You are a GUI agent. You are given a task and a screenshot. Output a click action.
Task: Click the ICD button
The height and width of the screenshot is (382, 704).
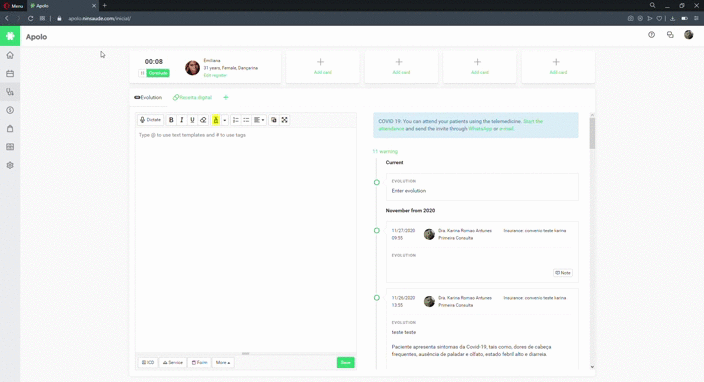tap(148, 362)
